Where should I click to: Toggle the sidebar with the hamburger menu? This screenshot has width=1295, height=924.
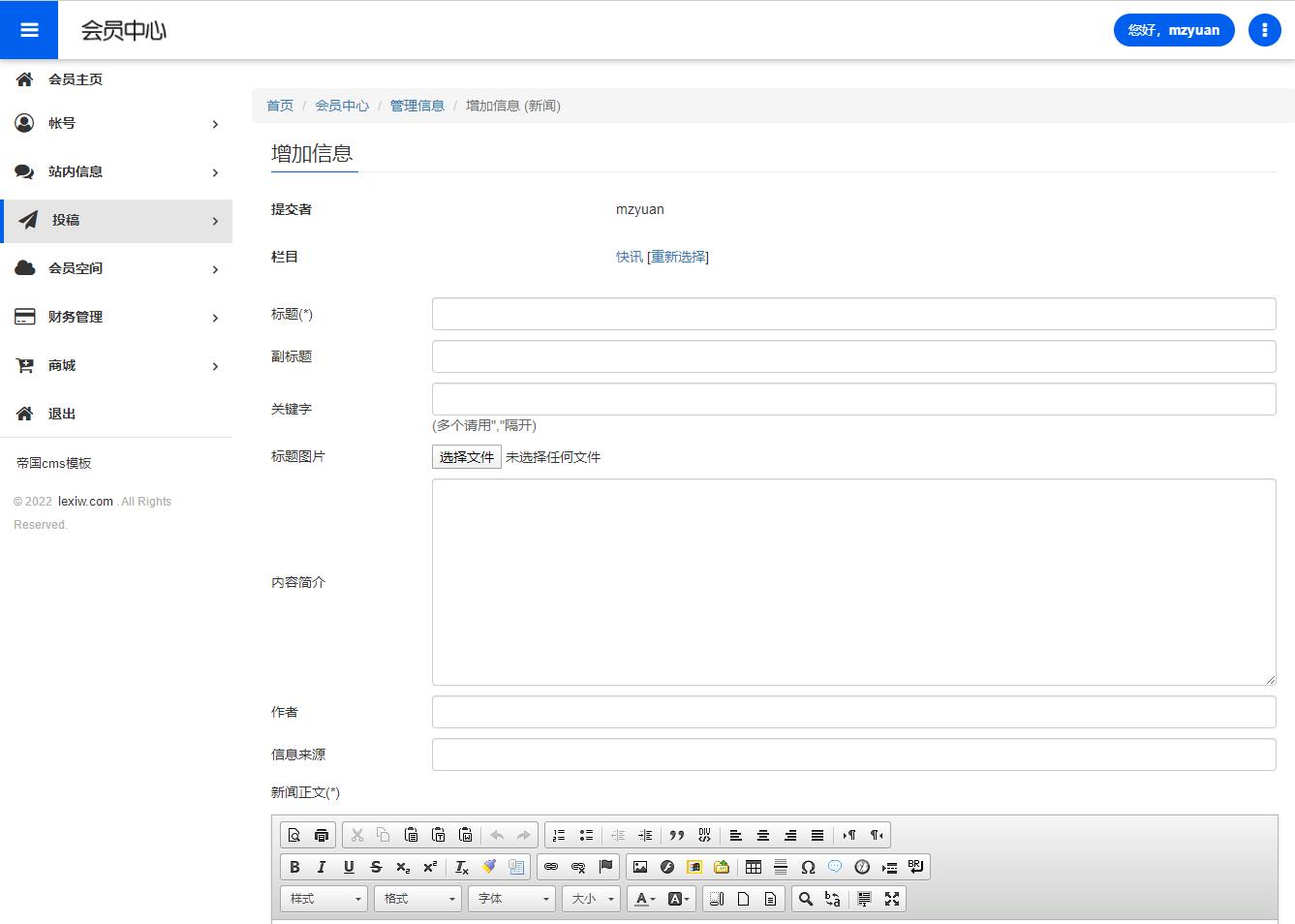[x=29, y=30]
